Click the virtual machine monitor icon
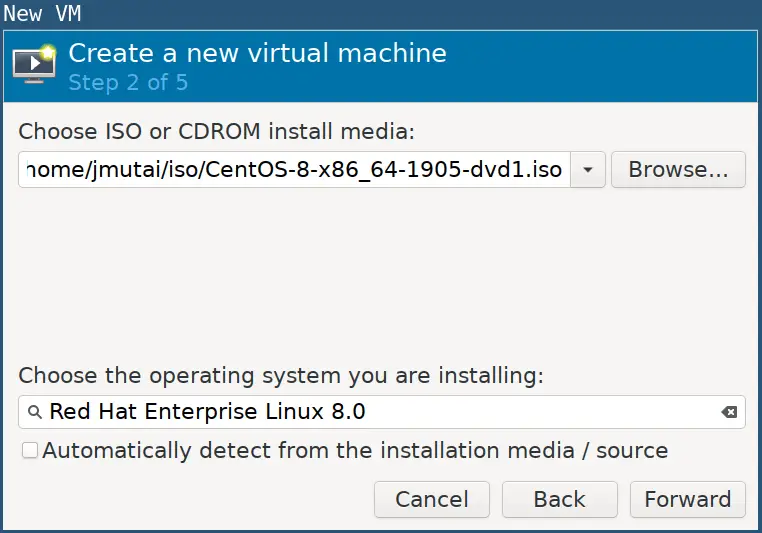This screenshot has width=762, height=533. (34, 64)
